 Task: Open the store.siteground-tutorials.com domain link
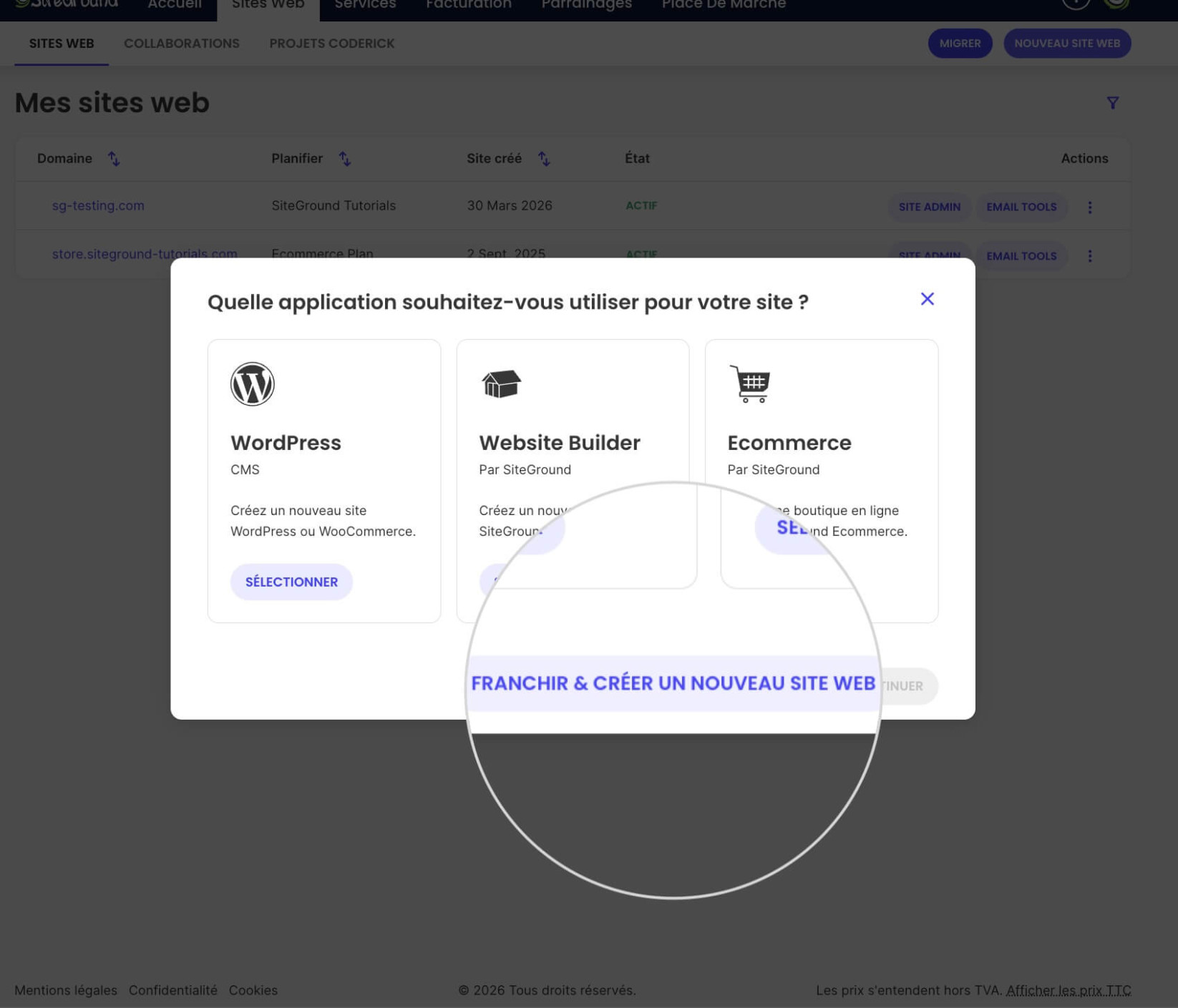click(x=145, y=253)
